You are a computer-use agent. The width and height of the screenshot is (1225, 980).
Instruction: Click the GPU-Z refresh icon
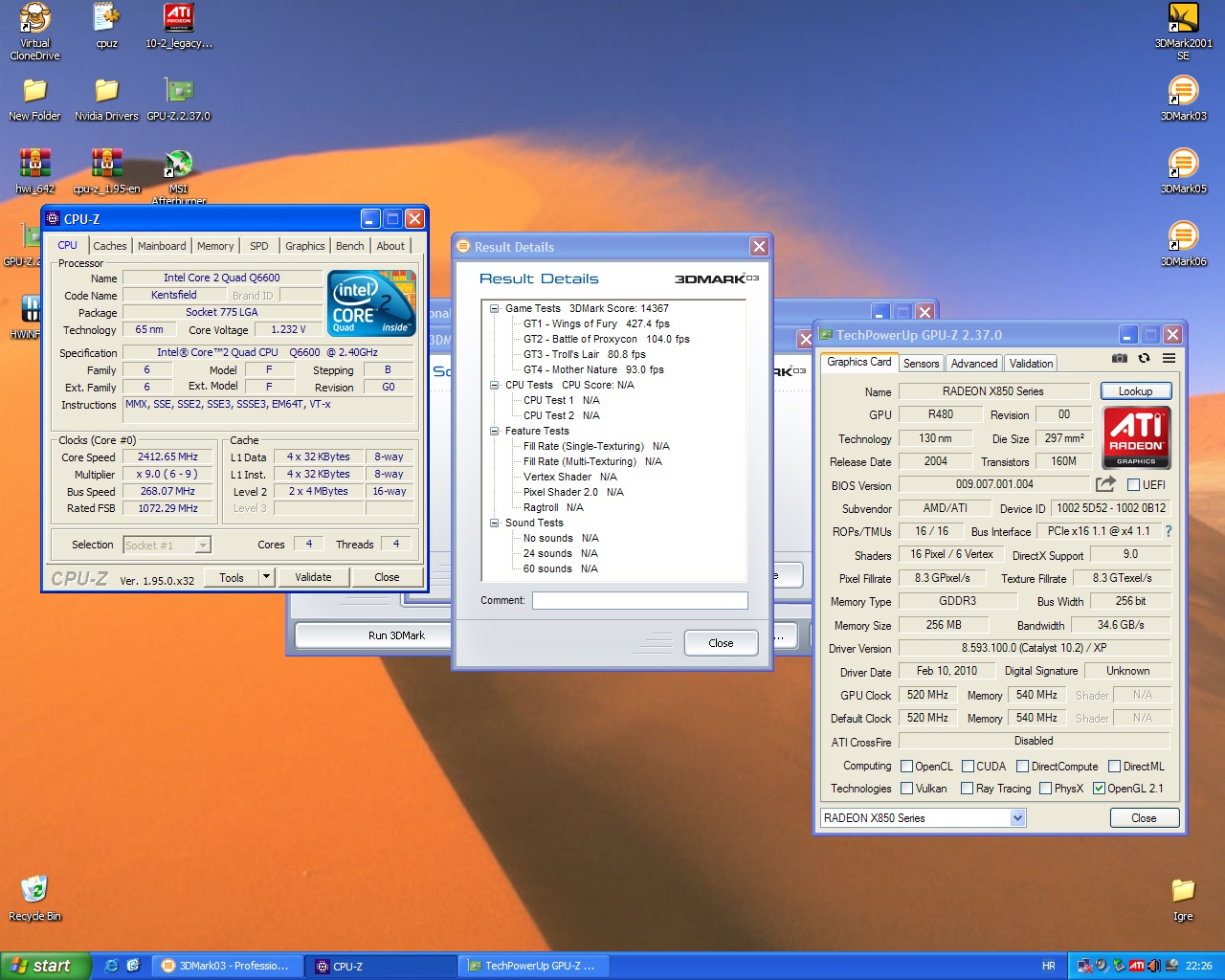pos(1144,359)
